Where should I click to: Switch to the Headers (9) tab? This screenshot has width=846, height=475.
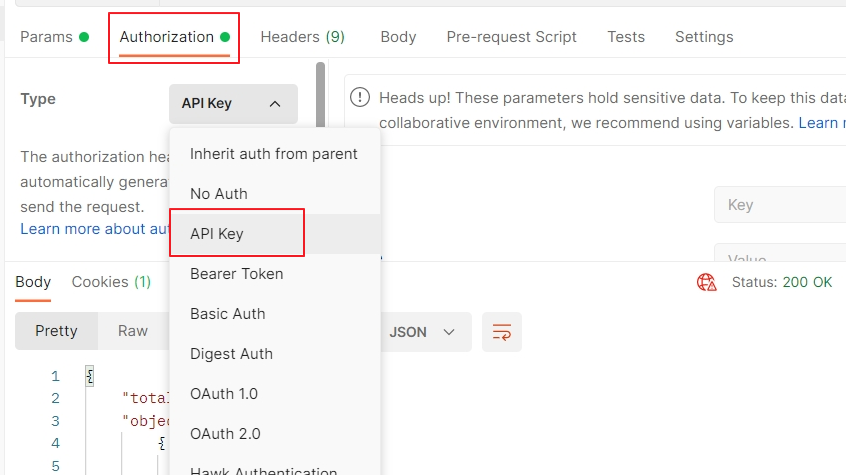point(302,37)
